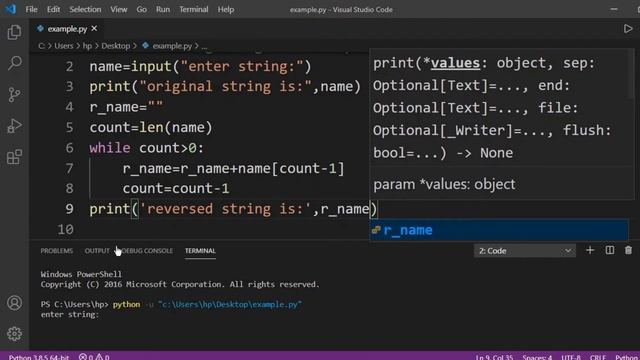Click line number 2 in the gutter
The height and width of the screenshot is (360, 640).
(69, 66)
